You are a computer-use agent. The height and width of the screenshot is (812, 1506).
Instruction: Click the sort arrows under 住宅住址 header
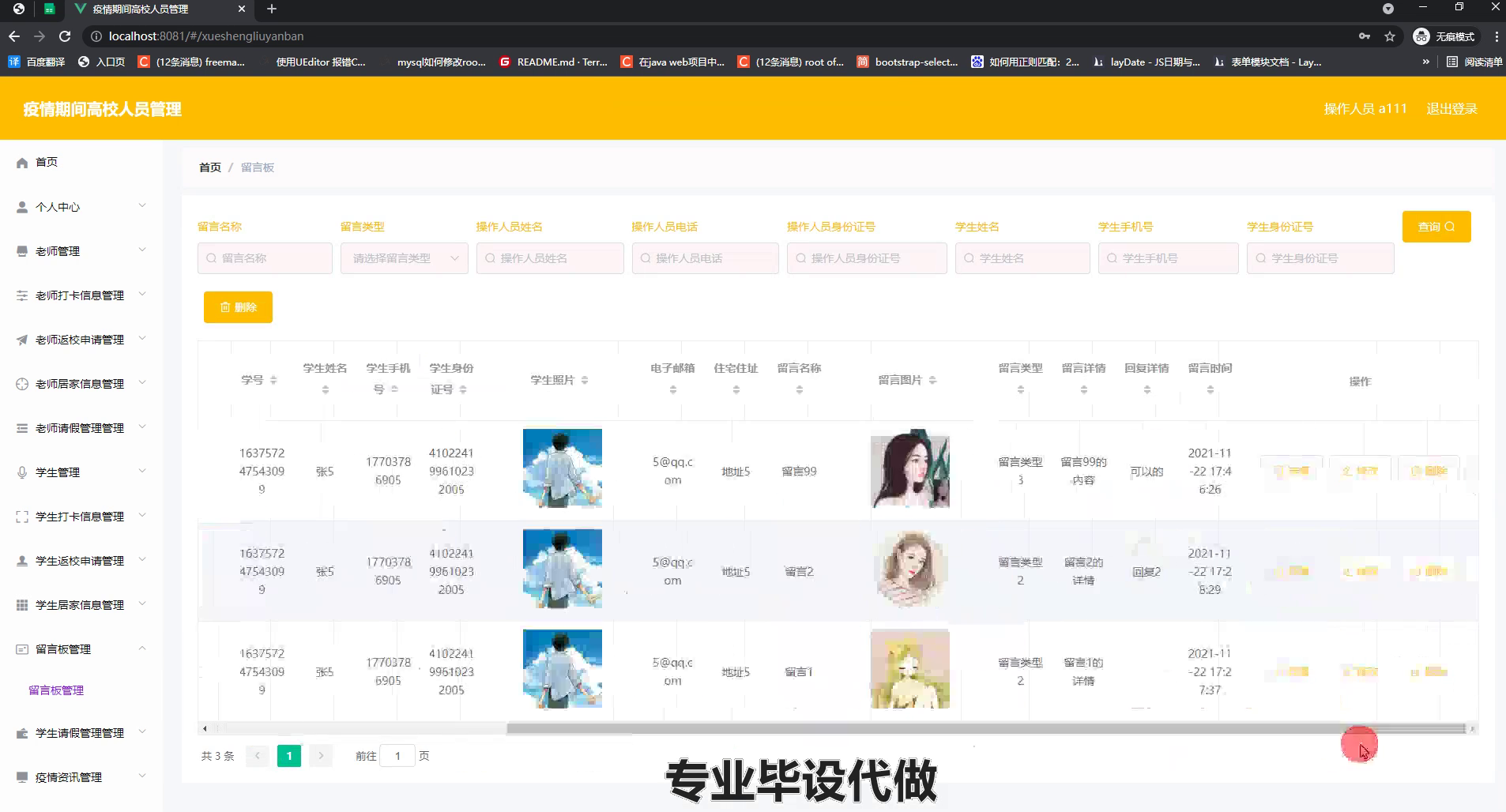click(x=736, y=389)
